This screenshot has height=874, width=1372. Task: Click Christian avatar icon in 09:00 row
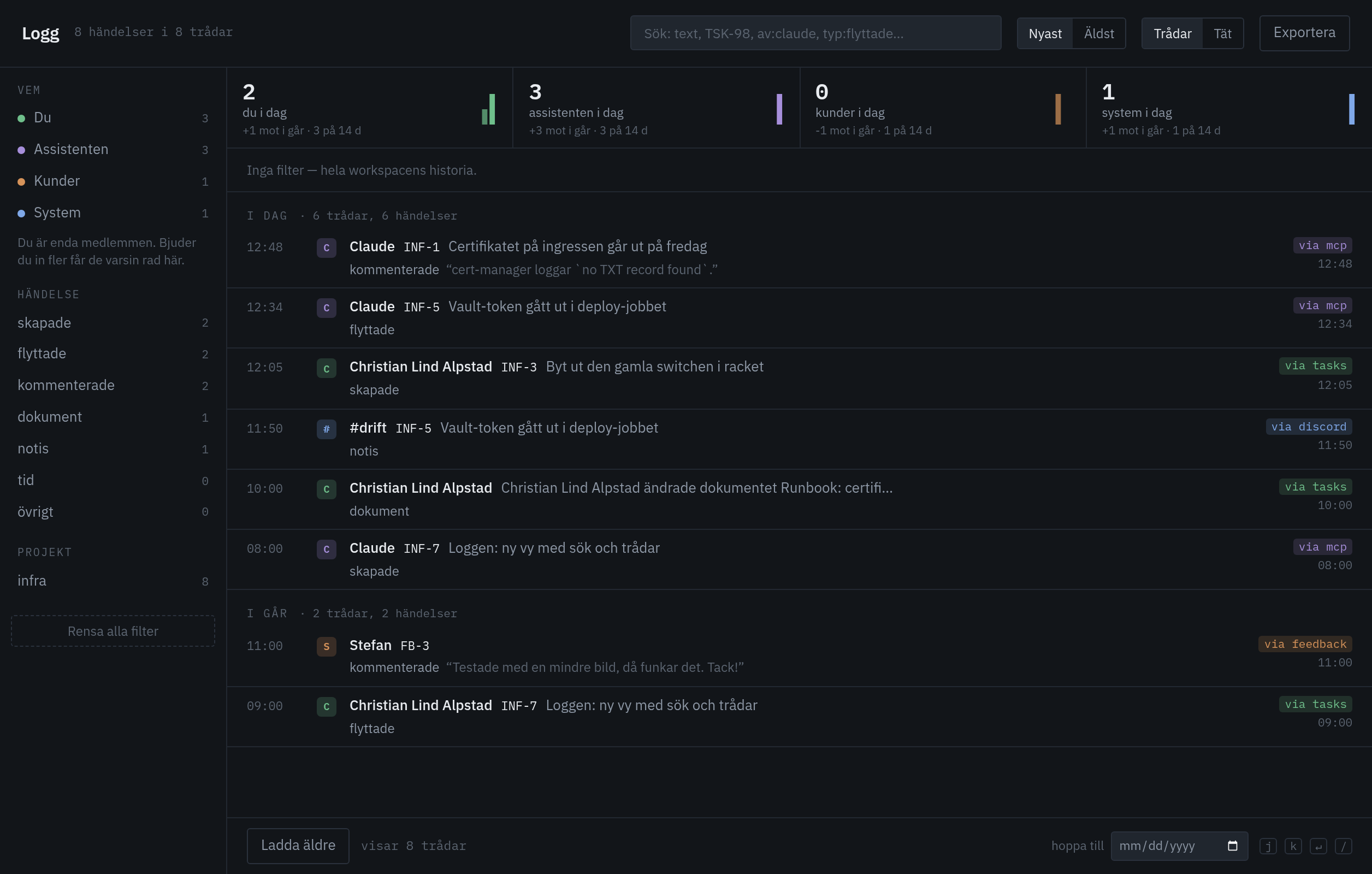point(327,706)
